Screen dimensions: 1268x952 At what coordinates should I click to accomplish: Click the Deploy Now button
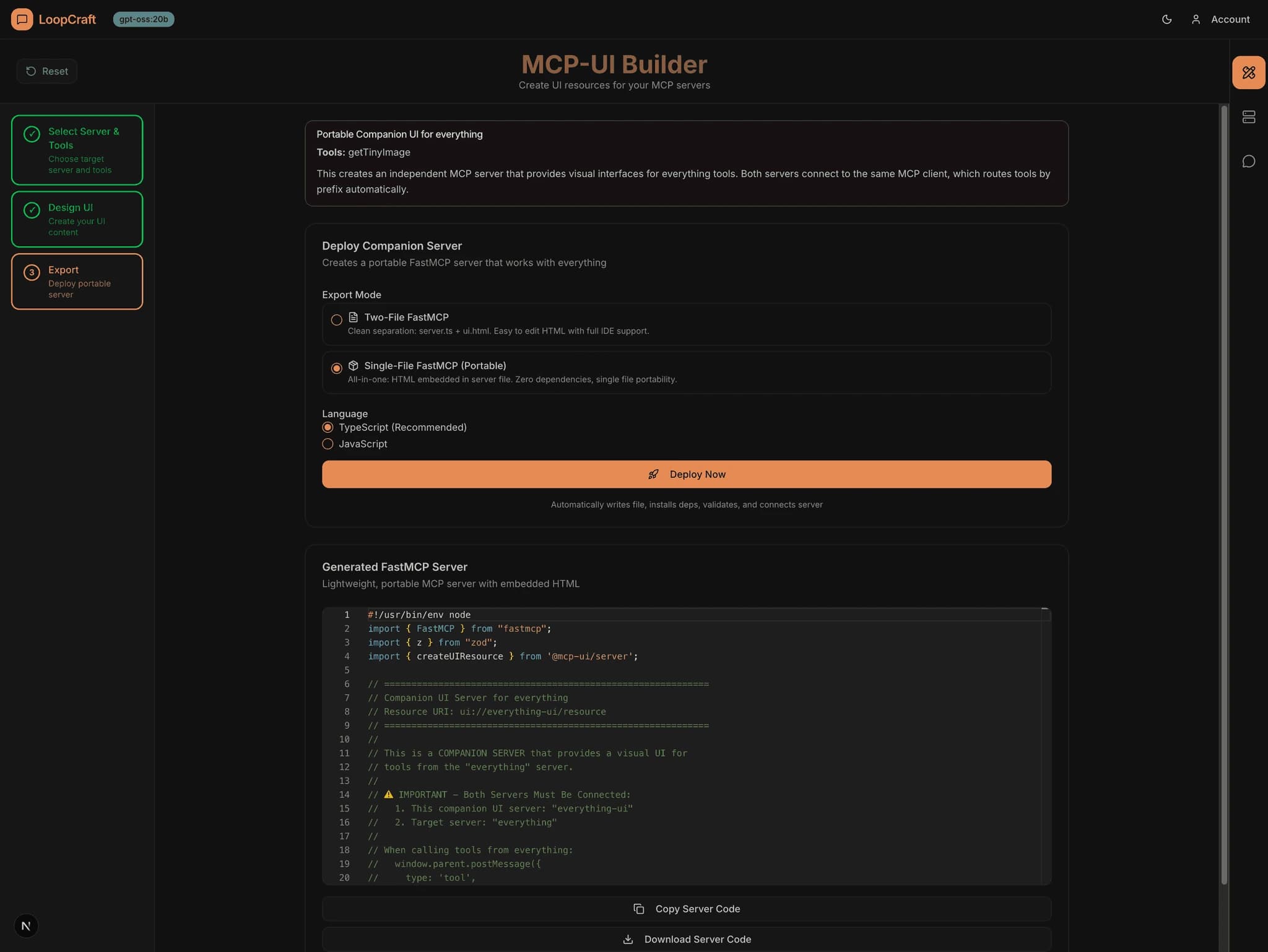point(686,474)
